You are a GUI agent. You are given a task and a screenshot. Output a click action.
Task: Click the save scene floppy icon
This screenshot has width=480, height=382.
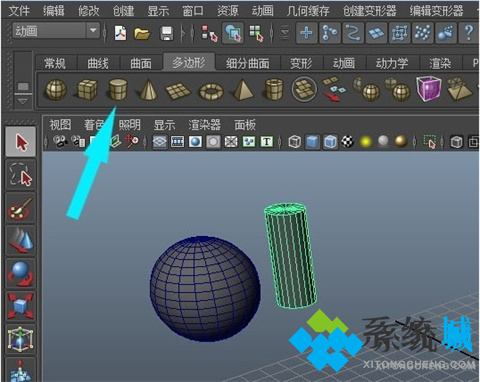click(167, 33)
